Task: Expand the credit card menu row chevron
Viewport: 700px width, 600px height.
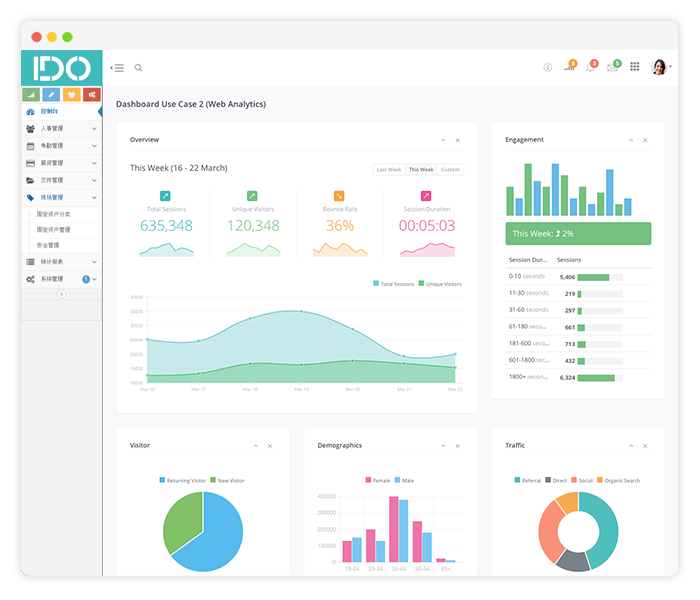Action: [x=94, y=163]
